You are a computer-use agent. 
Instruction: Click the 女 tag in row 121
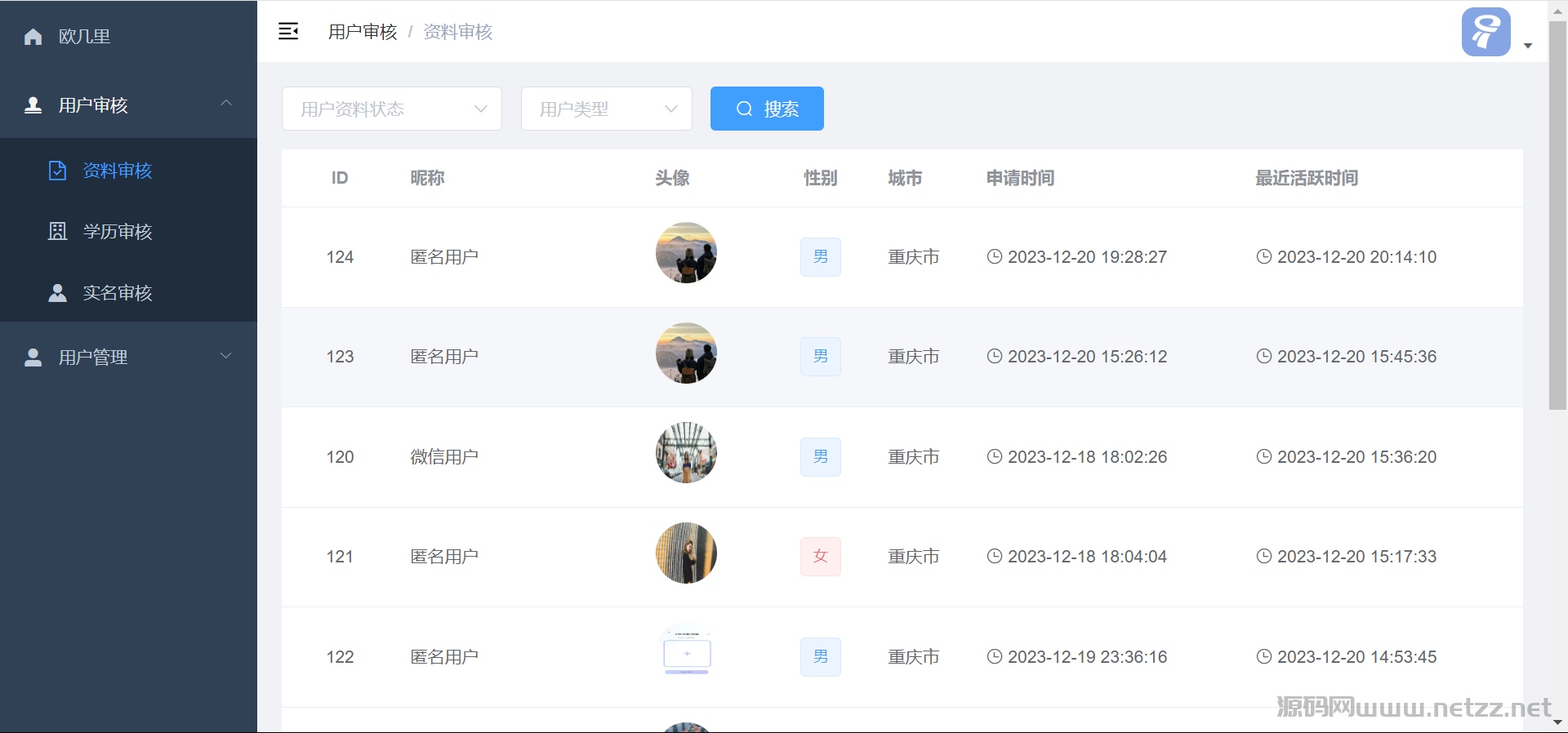click(821, 557)
